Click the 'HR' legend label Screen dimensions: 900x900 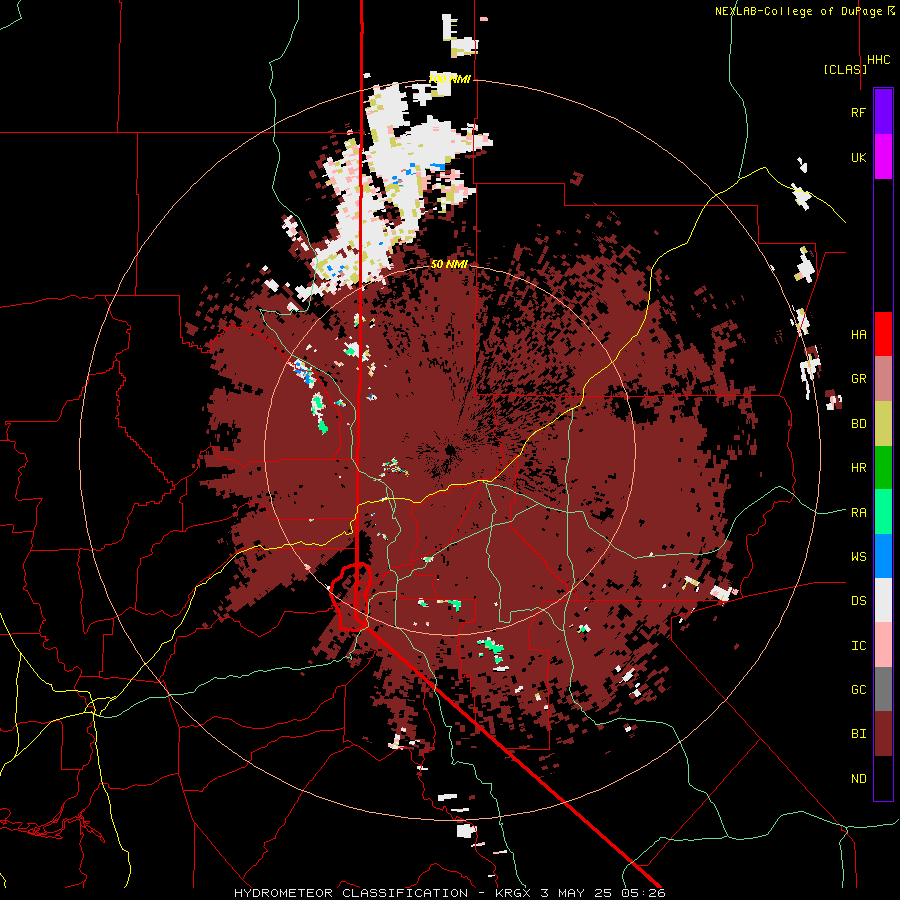coord(858,468)
